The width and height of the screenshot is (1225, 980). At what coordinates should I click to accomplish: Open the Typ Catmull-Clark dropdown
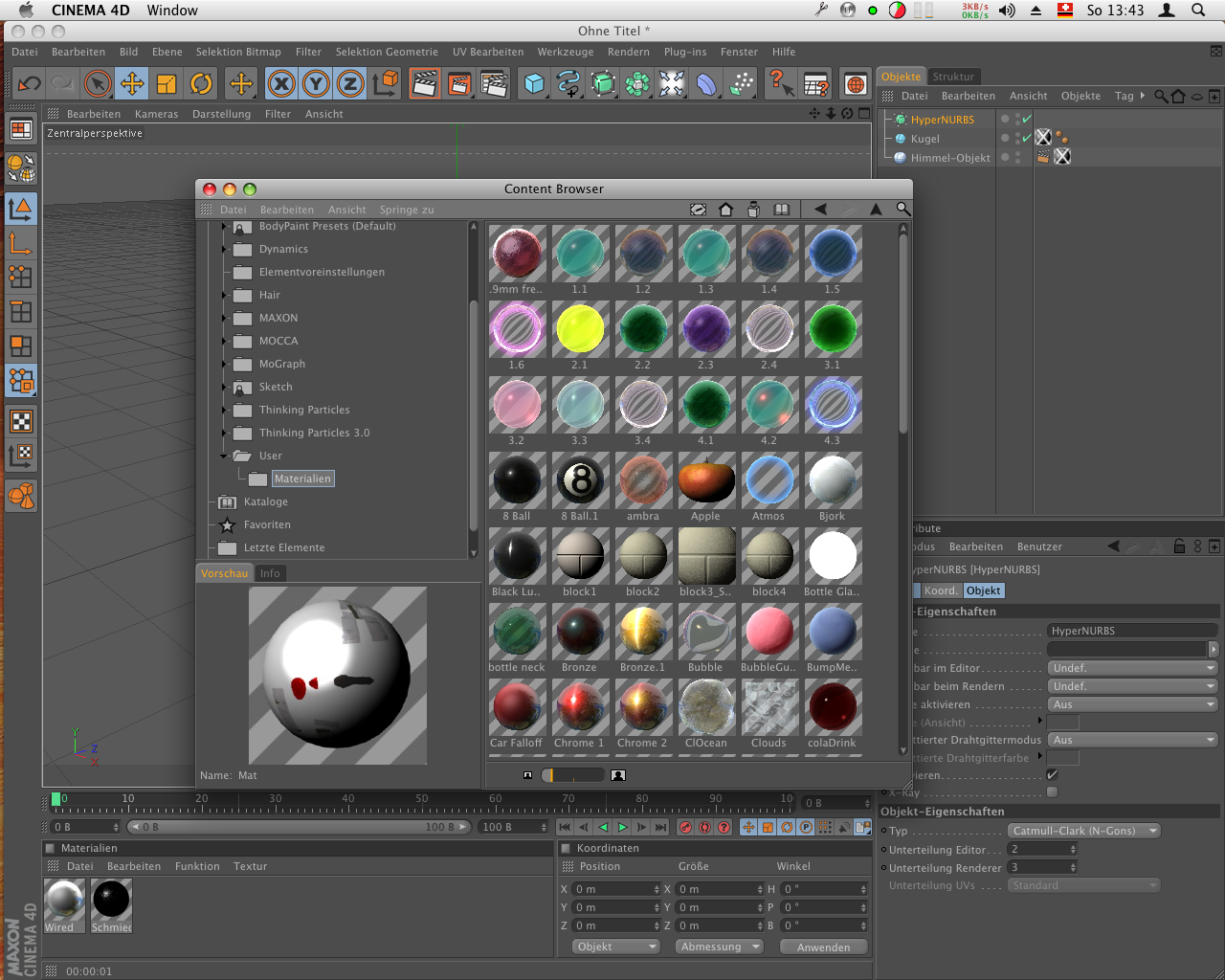coord(1084,831)
